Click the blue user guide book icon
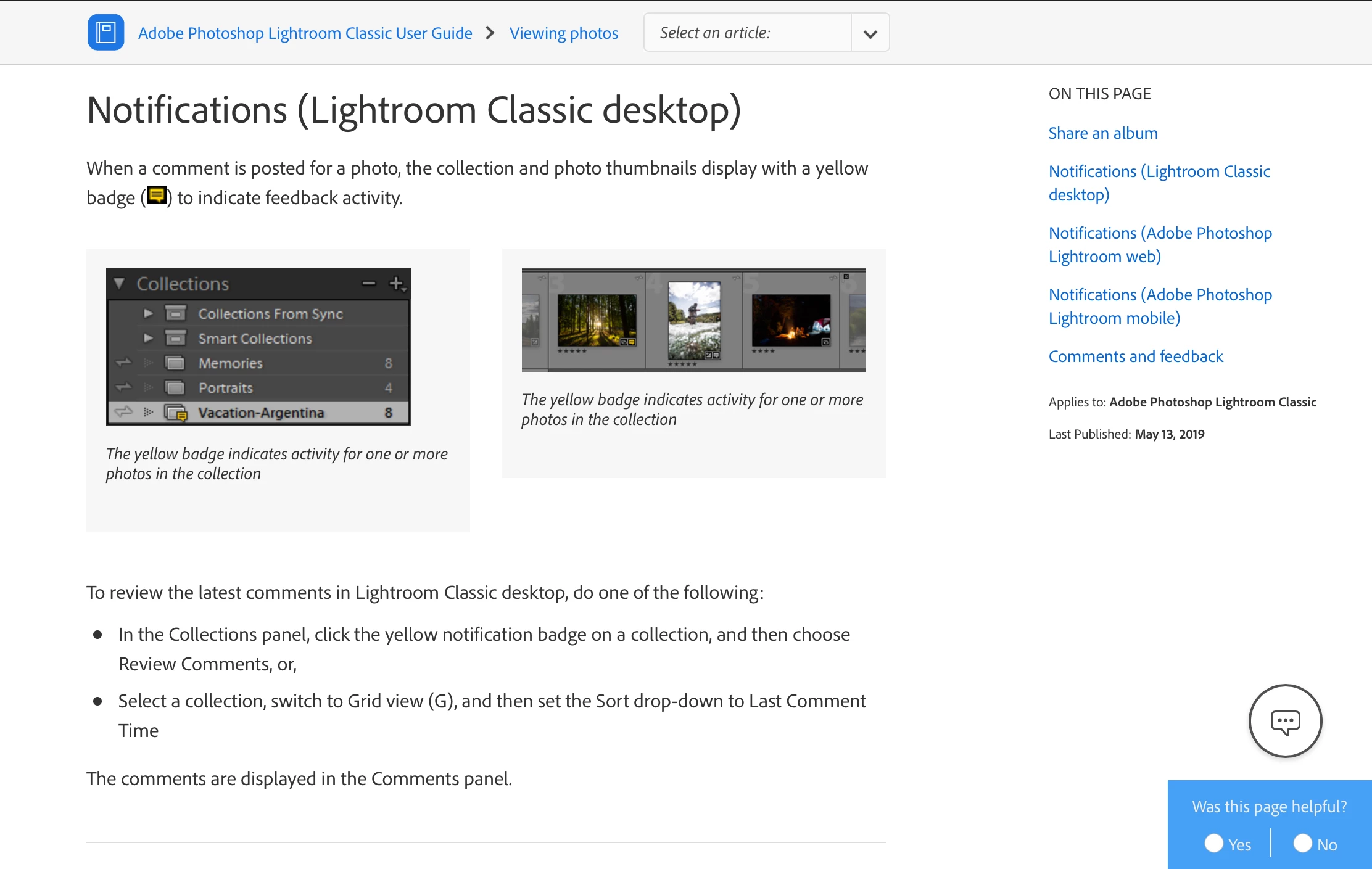 tap(105, 33)
